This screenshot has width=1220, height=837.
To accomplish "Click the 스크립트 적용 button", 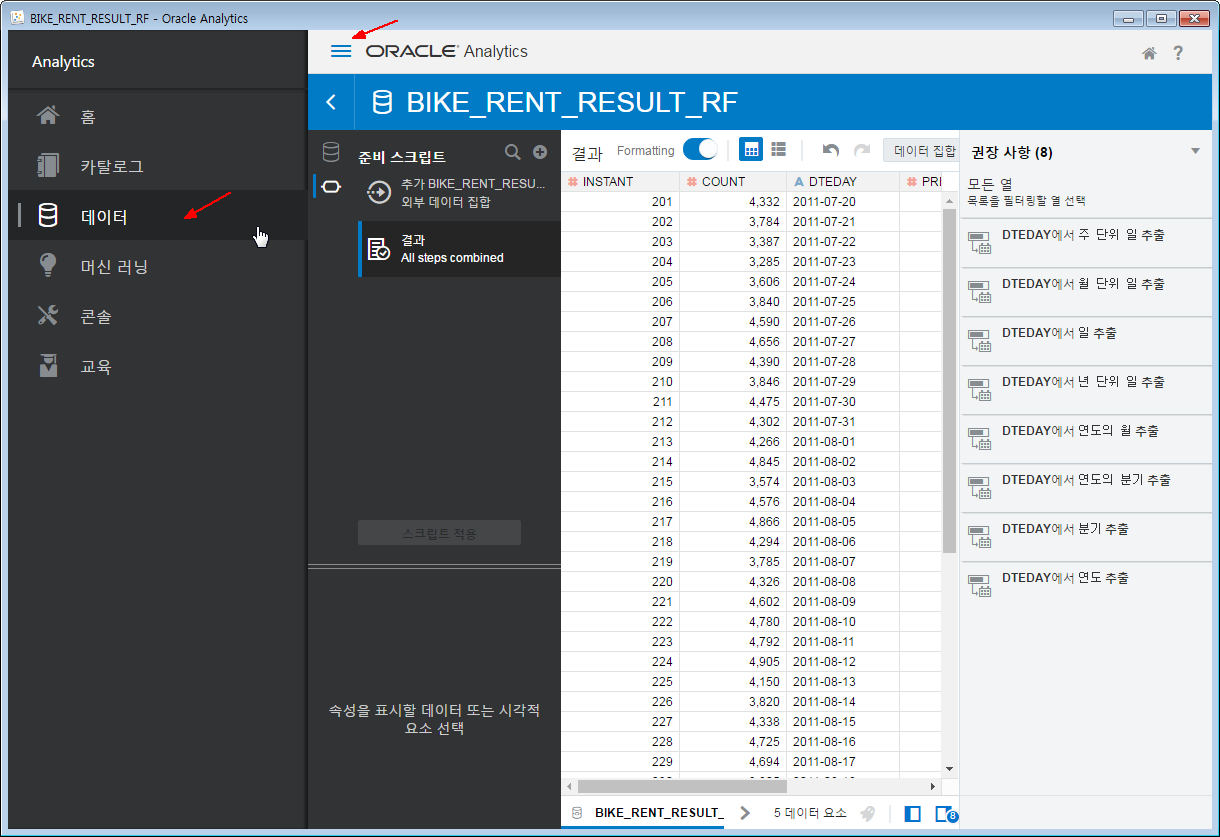I will (439, 533).
